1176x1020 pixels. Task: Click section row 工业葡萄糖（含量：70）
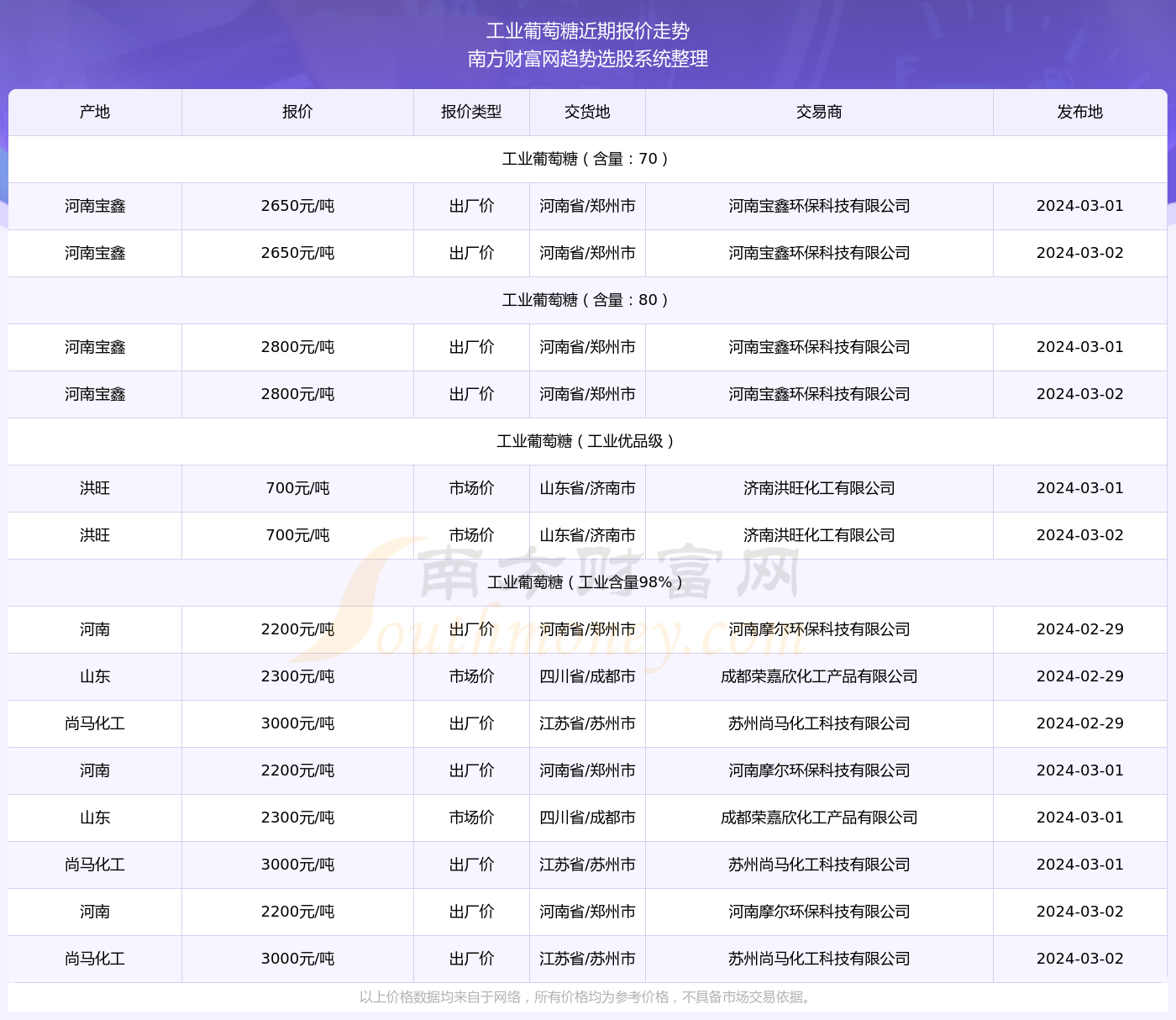click(588, 159)
